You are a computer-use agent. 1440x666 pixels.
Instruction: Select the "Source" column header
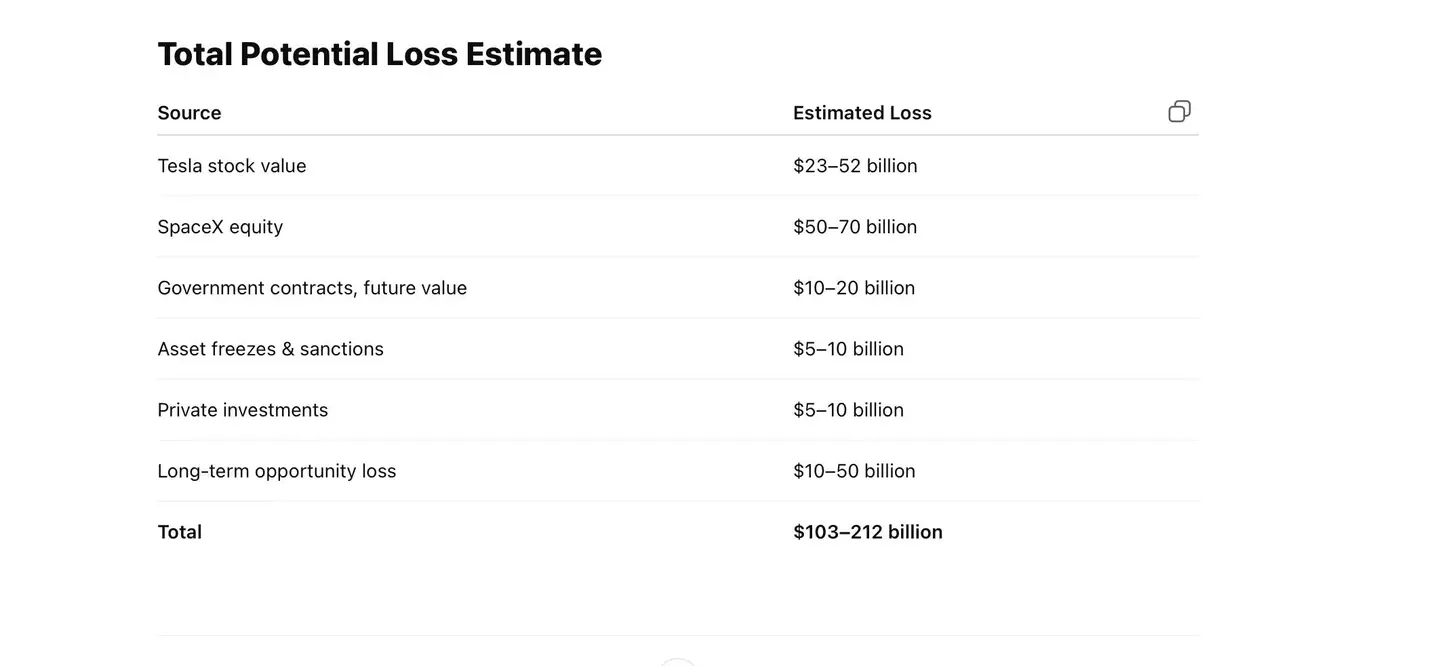[x=189, y=113]
